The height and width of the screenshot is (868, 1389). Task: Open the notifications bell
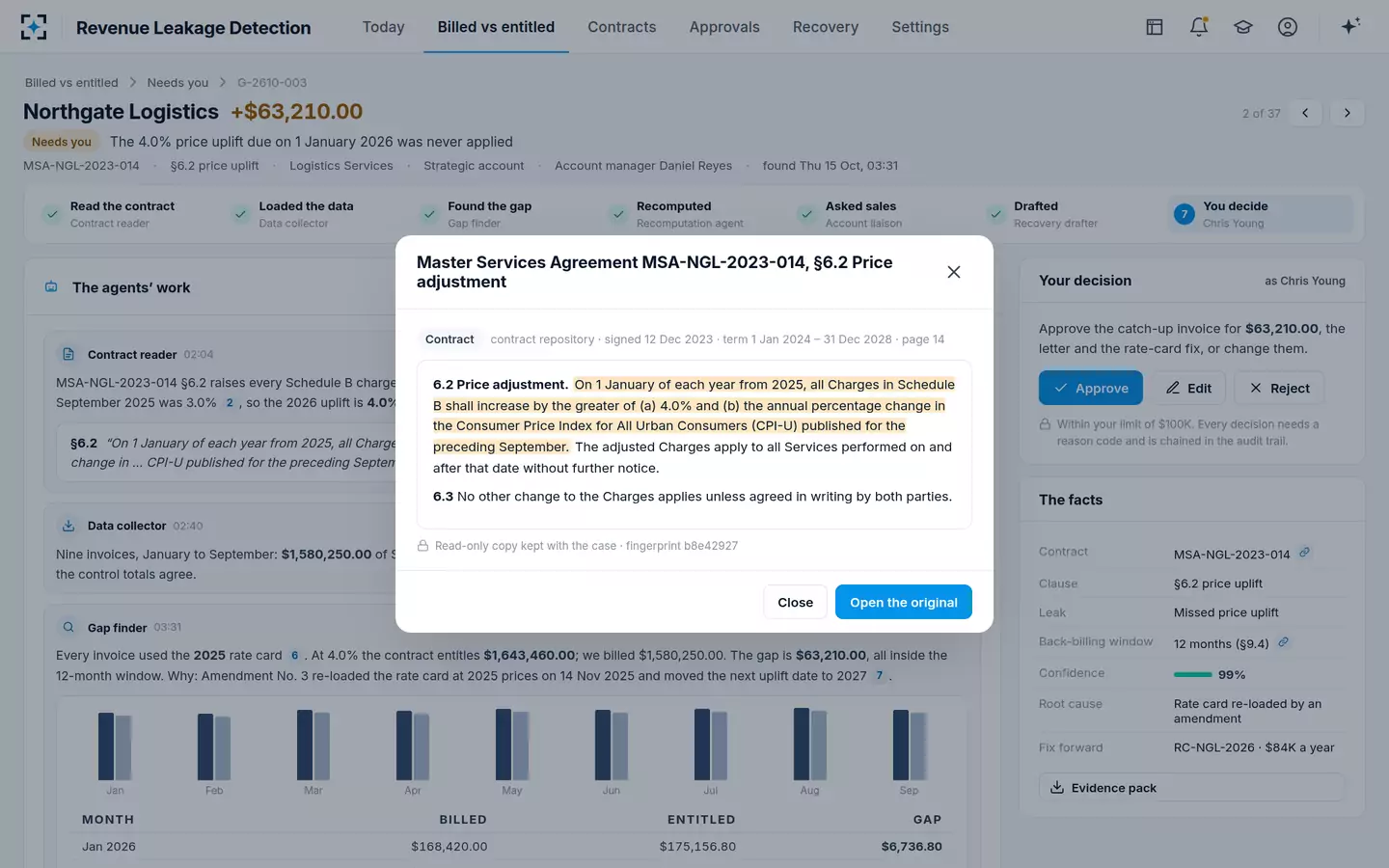pyautogui.click(x=1199, y=27)
